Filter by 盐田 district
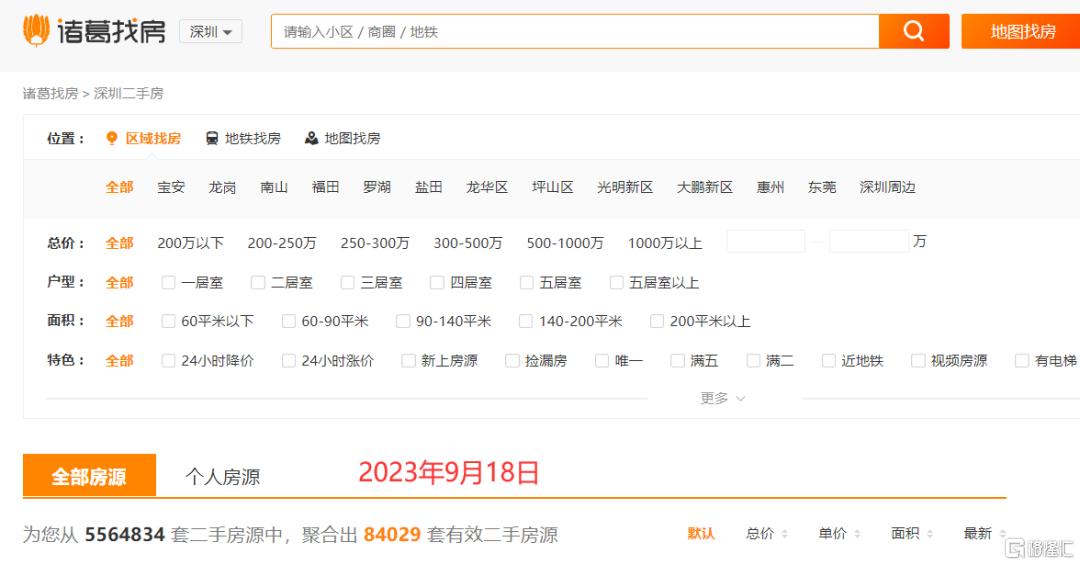Screen dimensions: 1080x565 click(428, 187)
